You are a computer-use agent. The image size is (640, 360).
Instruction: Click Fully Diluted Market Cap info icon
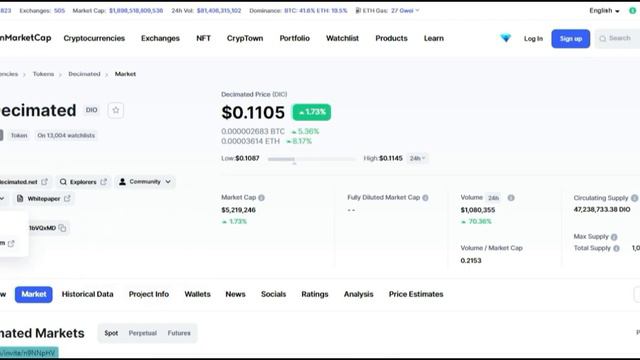[425, 198]
